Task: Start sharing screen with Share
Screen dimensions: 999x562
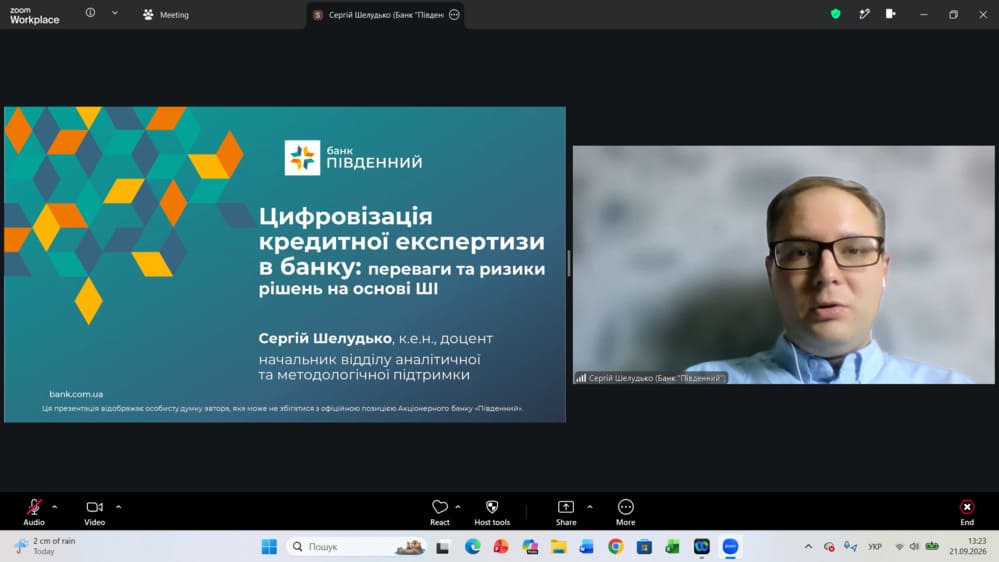Action: [566, 512]
